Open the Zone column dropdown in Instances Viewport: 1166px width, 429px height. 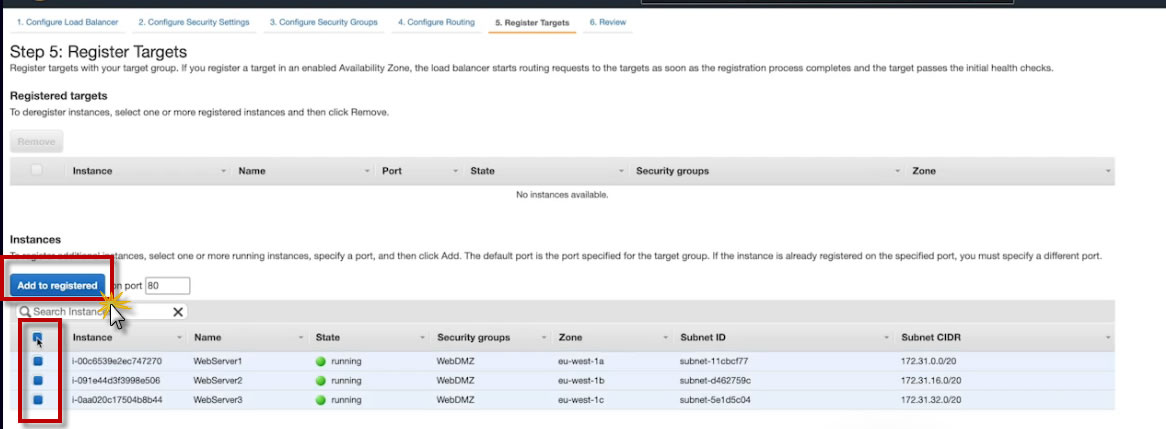[665, 338]
